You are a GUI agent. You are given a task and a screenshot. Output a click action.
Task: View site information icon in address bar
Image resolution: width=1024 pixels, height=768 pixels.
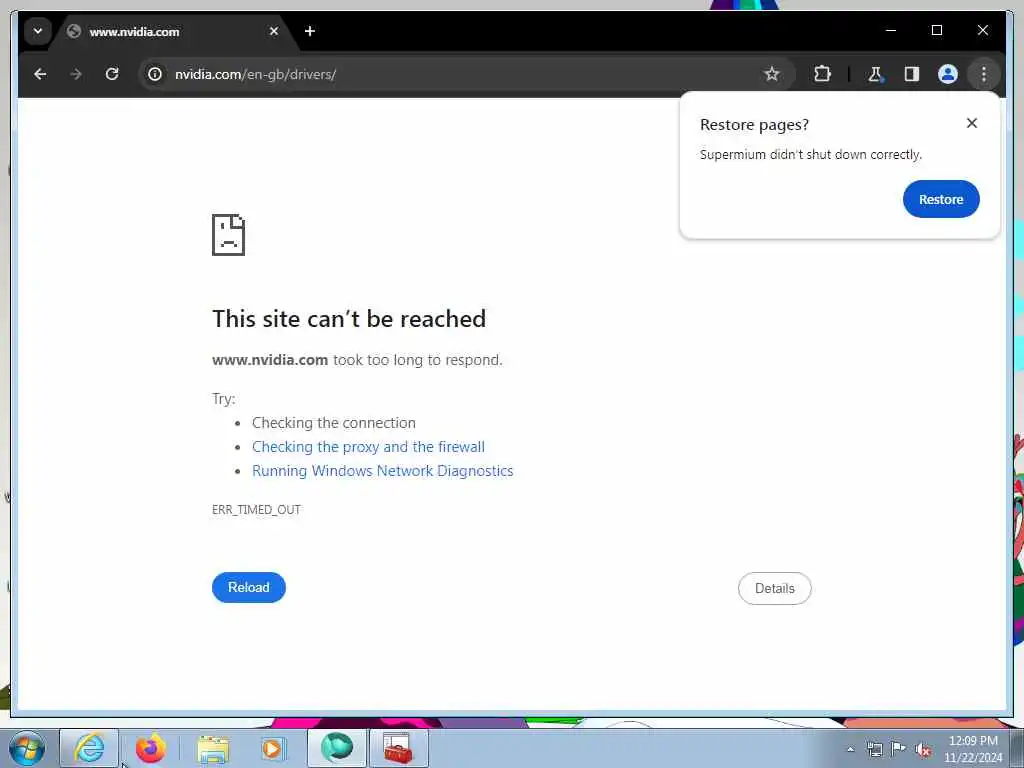(x=155, y=74)
